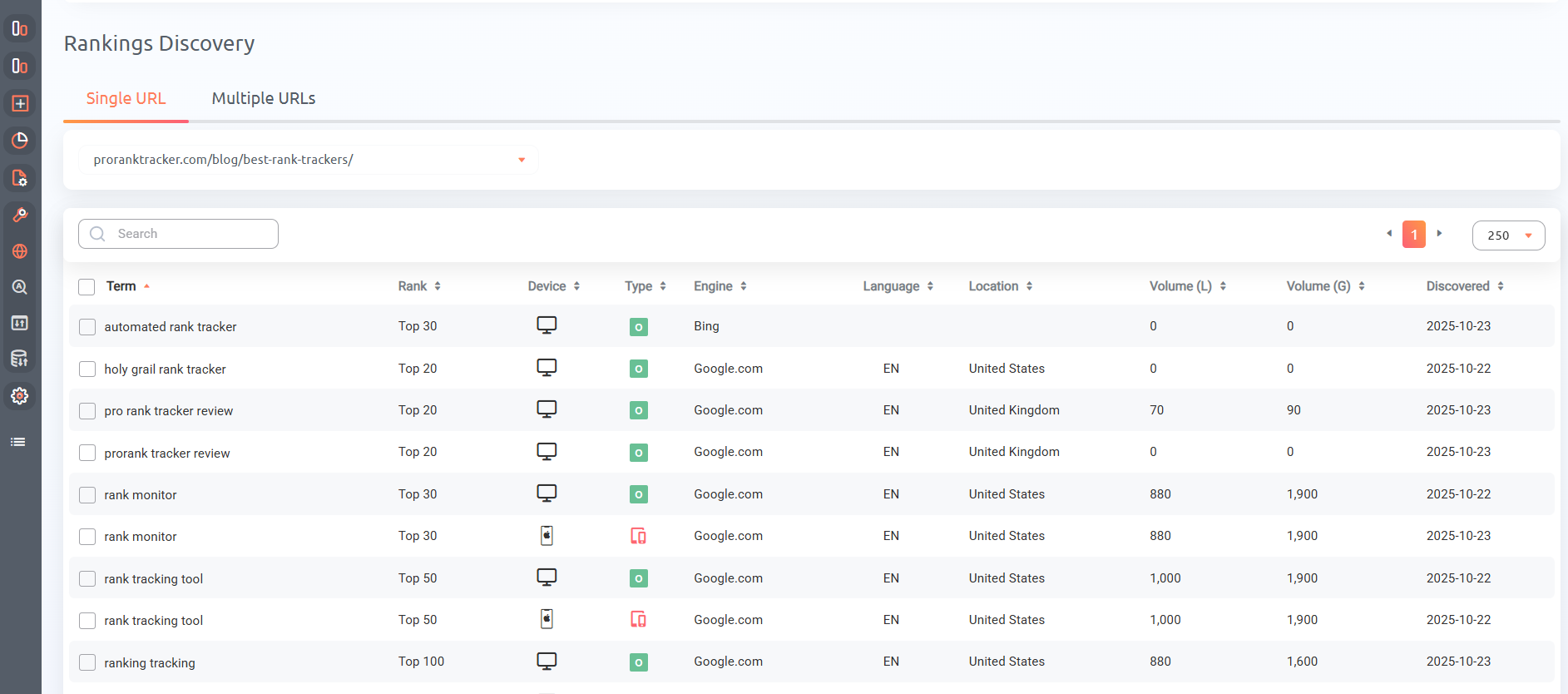Viewport: 1568px width, 694px height.
Task: Click the 70 local volume cell
Action: (x=1156, y=410)
